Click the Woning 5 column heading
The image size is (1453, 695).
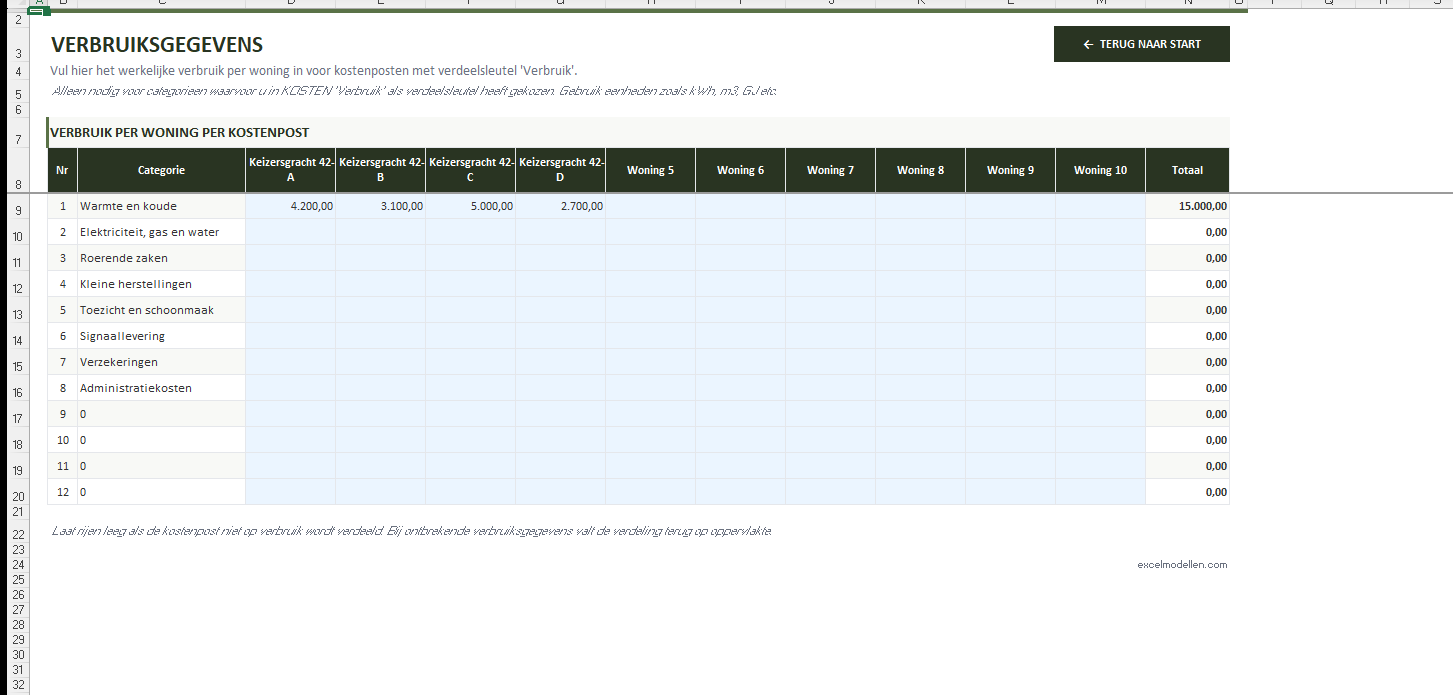(x=650, y=170)
